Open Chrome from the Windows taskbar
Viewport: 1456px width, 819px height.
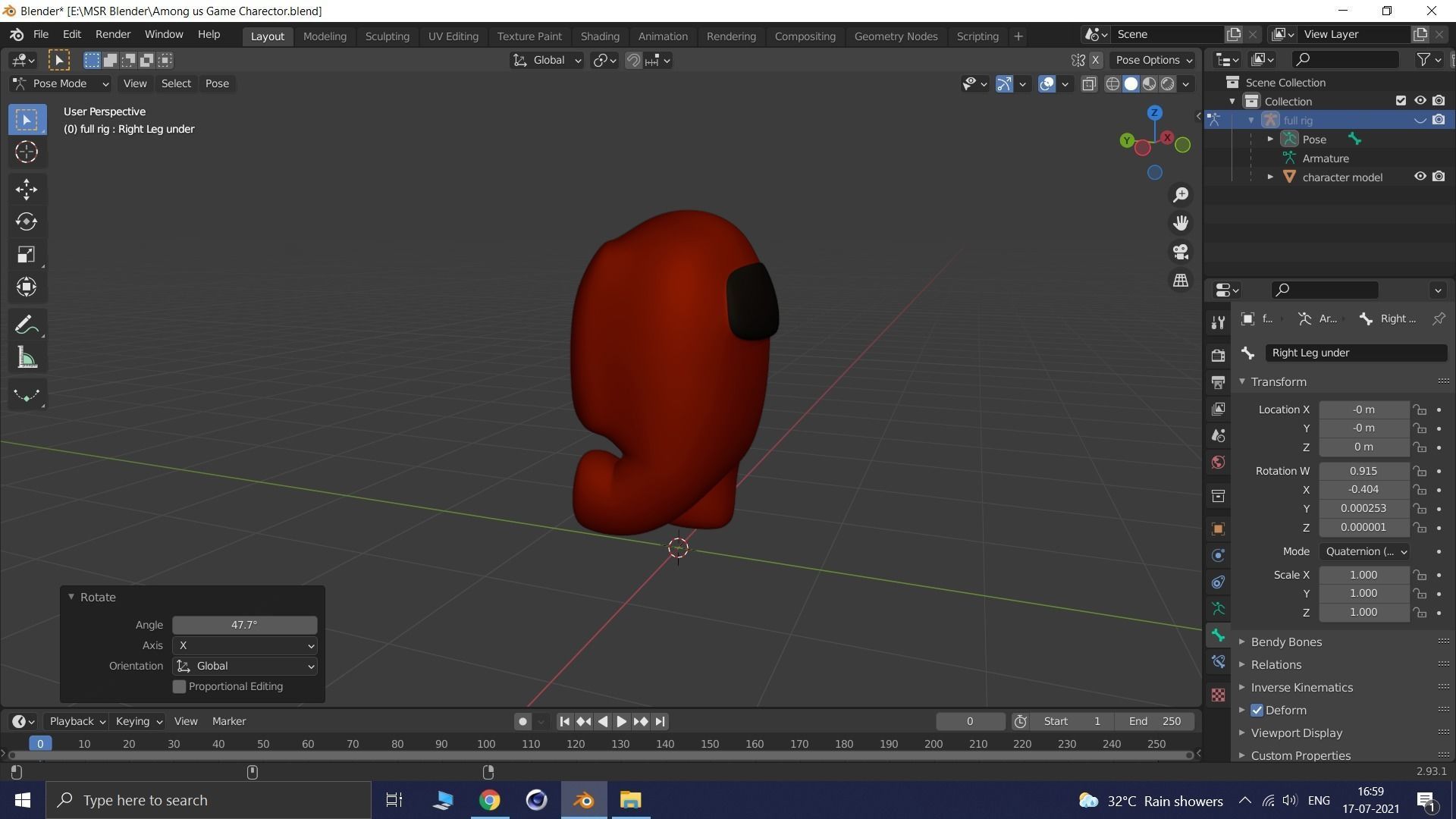pos(490,800)
